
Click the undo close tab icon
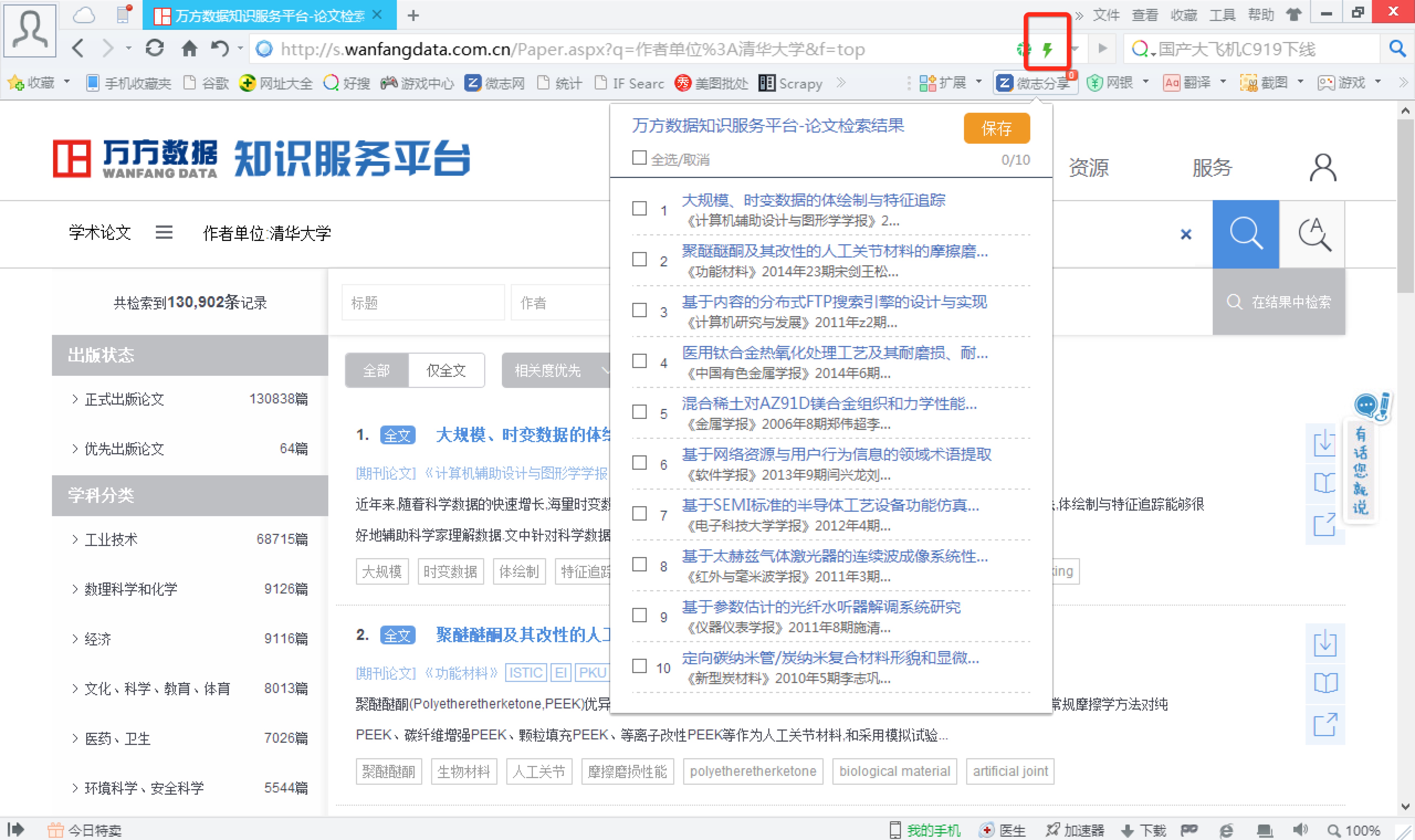pos(220,49)
